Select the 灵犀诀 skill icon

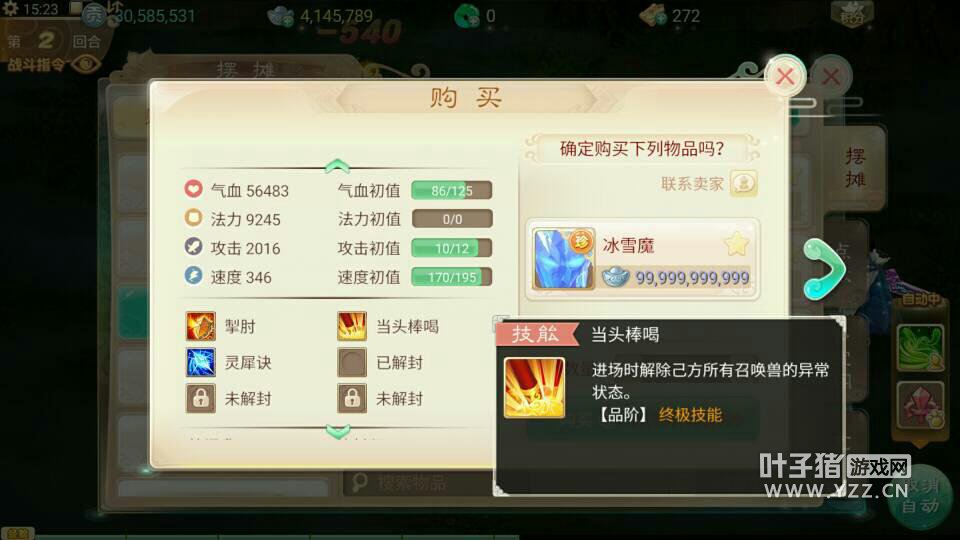coord(201,362)
